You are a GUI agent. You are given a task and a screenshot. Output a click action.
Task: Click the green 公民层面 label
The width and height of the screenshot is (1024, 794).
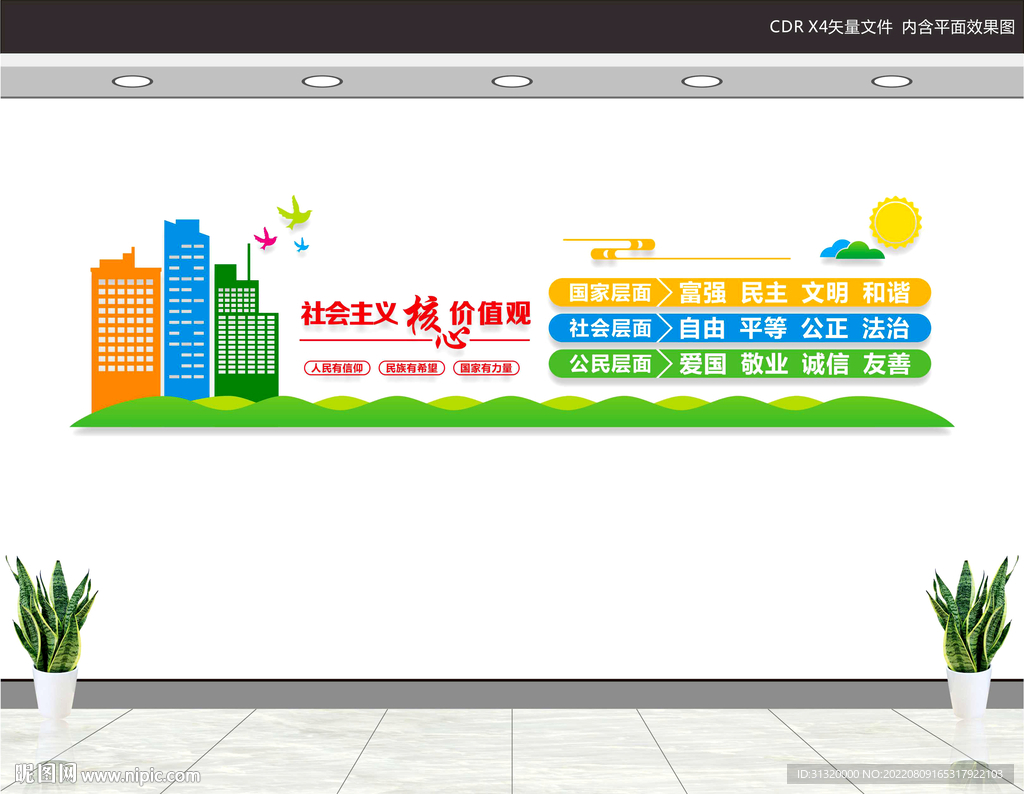tap(610, 363)
